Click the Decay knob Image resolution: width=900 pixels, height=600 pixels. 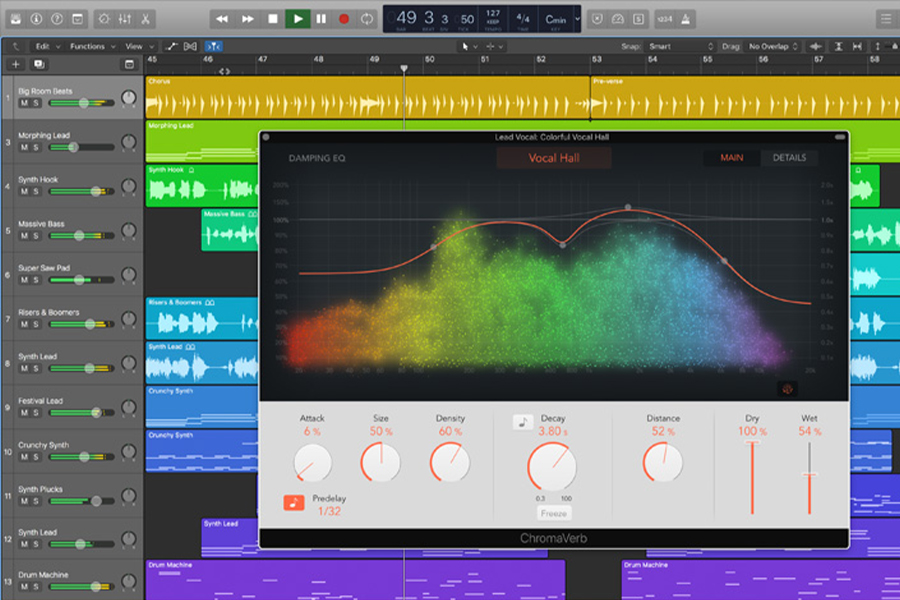click(x=552, y=466)
